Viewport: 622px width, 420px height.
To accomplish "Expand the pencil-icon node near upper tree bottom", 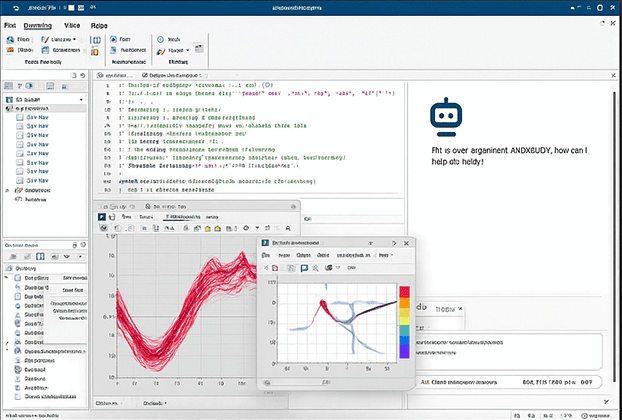I will pyautogui.click(x=7, y=191).
